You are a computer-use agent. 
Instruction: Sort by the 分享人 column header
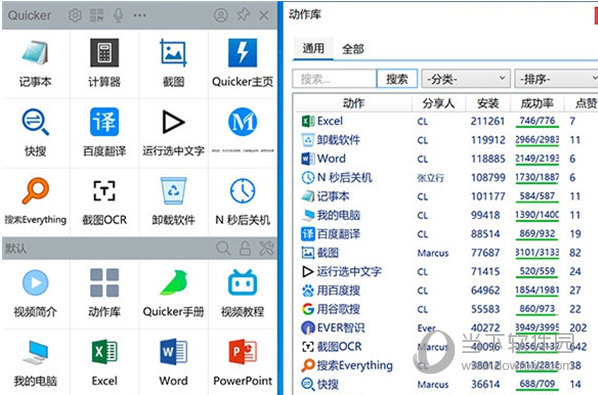click(439, 103)
